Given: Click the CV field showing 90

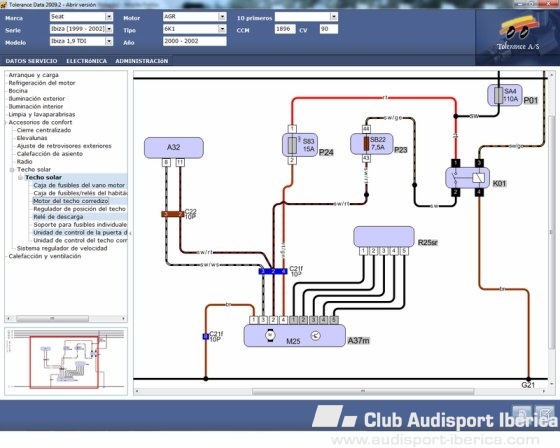Looking at the screenshot, I should tap(329, 29).
